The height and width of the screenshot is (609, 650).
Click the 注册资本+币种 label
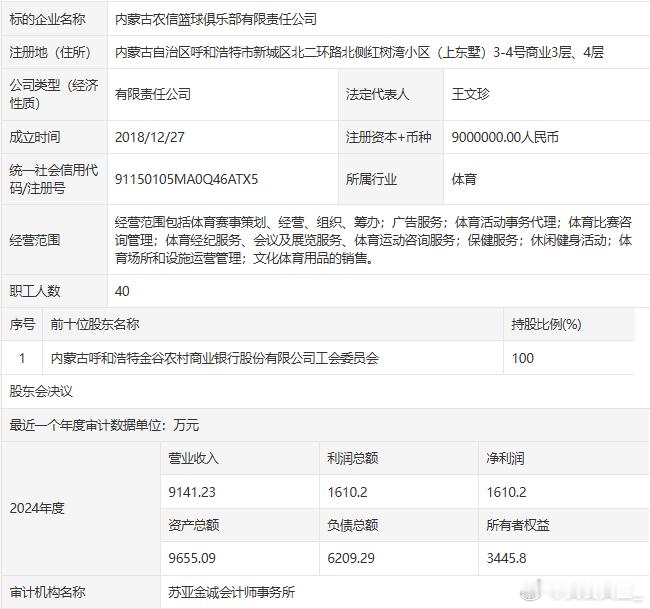(389, 137)
